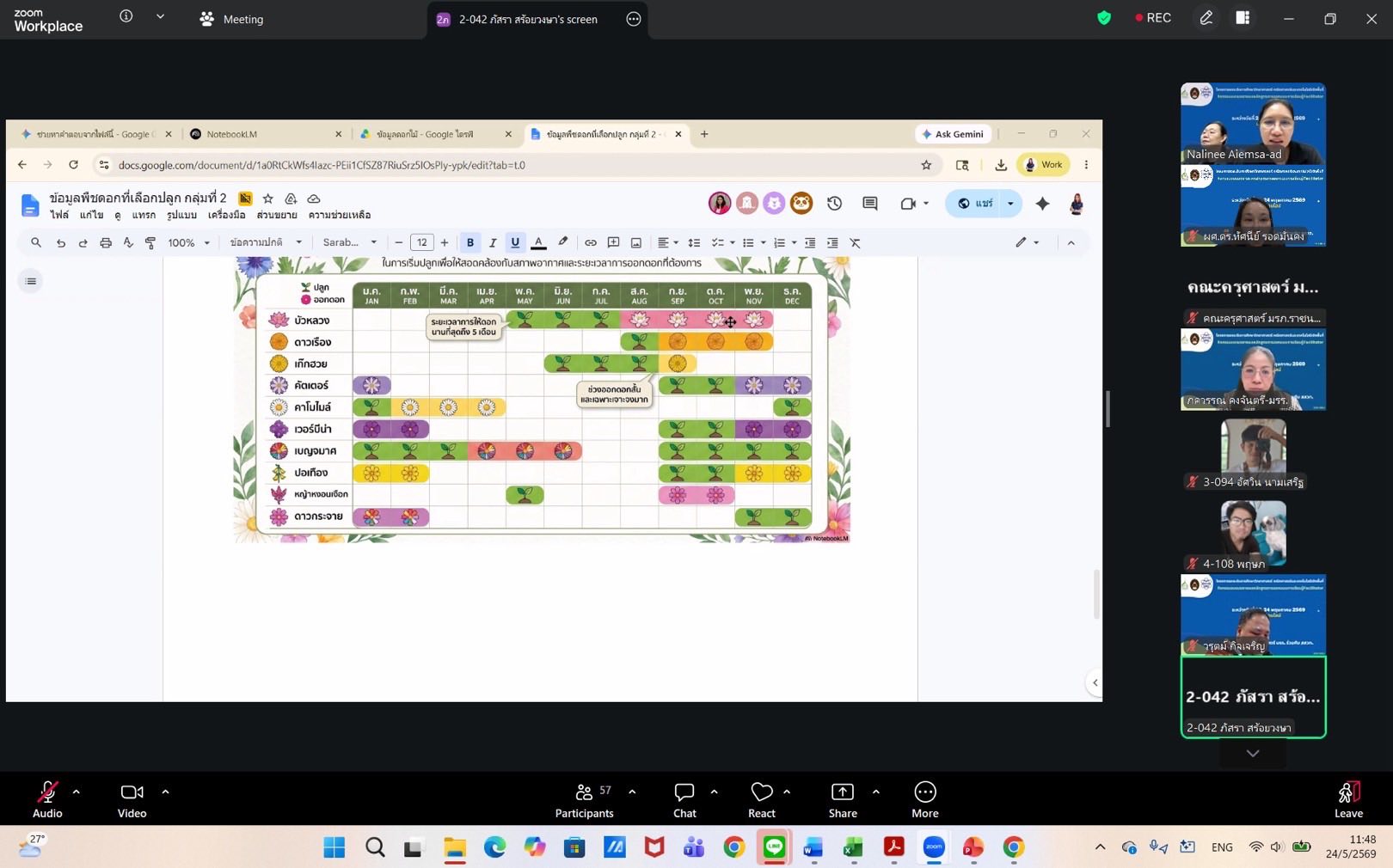Screen dimensions: 1393x868
Task: Toggle Bold formatting in Docs toolbar
Action: (x=470, y=243)
